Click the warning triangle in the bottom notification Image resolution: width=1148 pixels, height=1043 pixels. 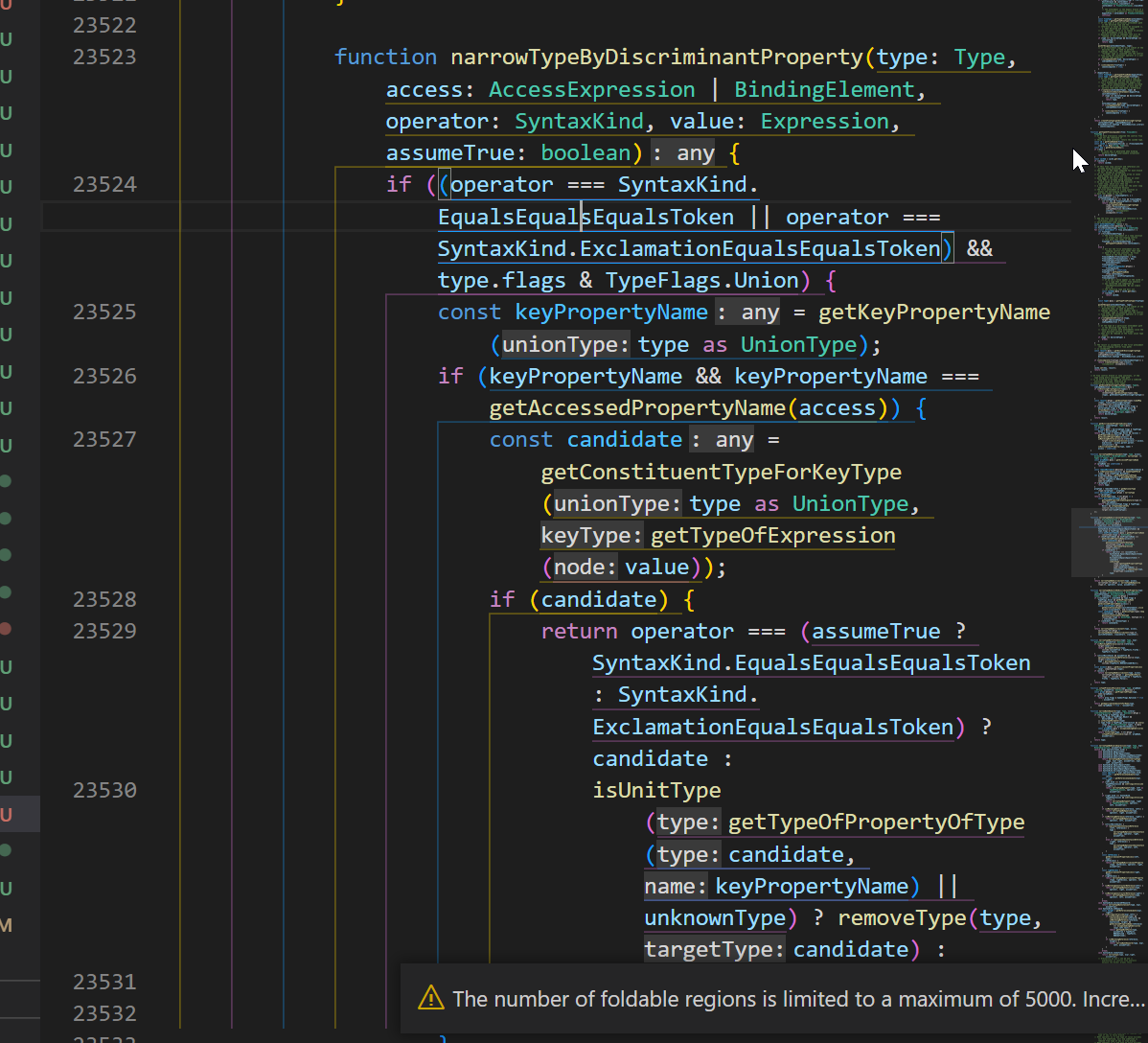click(431, 998)
